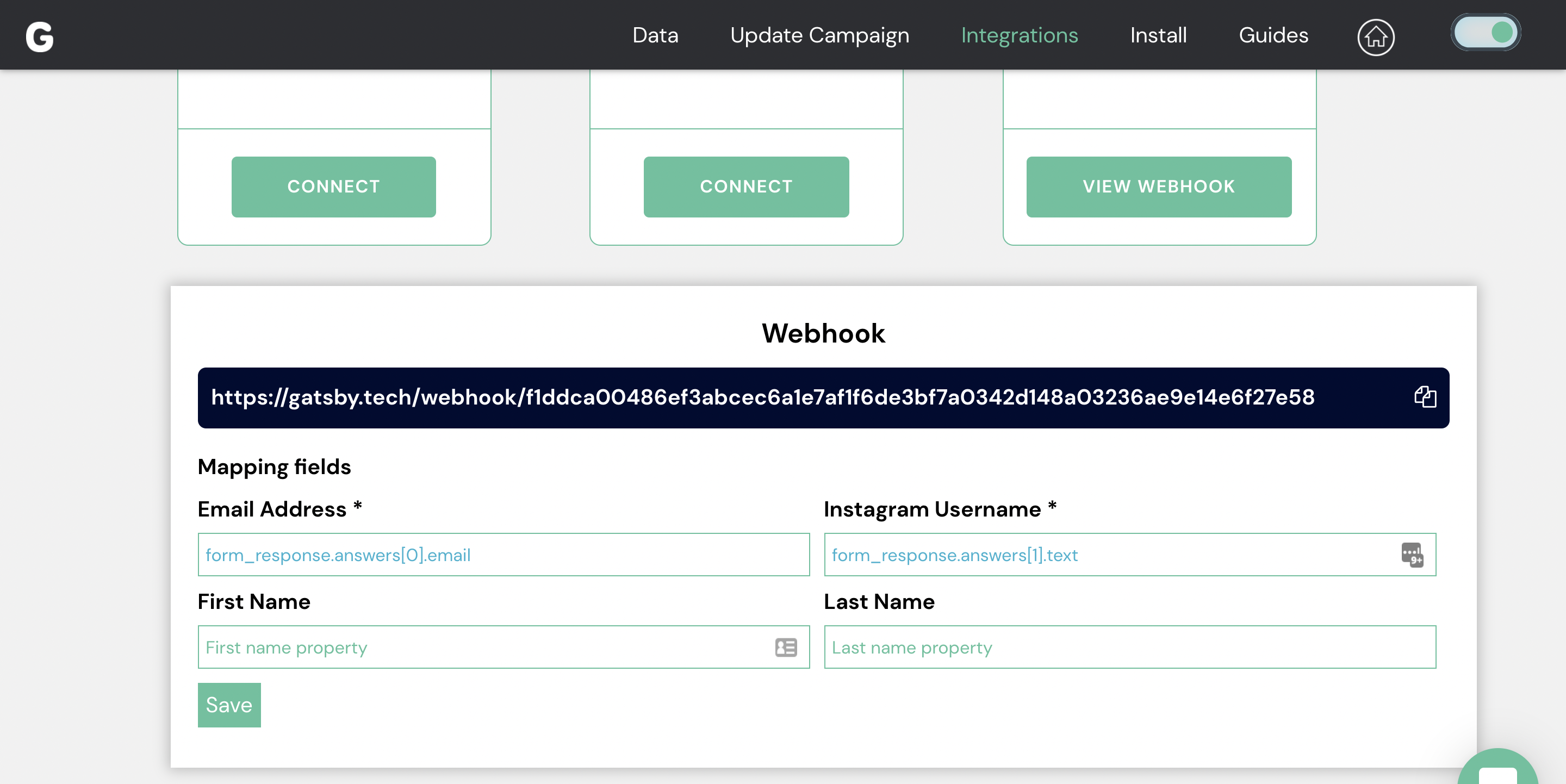This screenshot has width=1566, height=784.
Task: Toggle the campaign switch in navbar
Action: pyautogui.click(x=1485, y=33)
